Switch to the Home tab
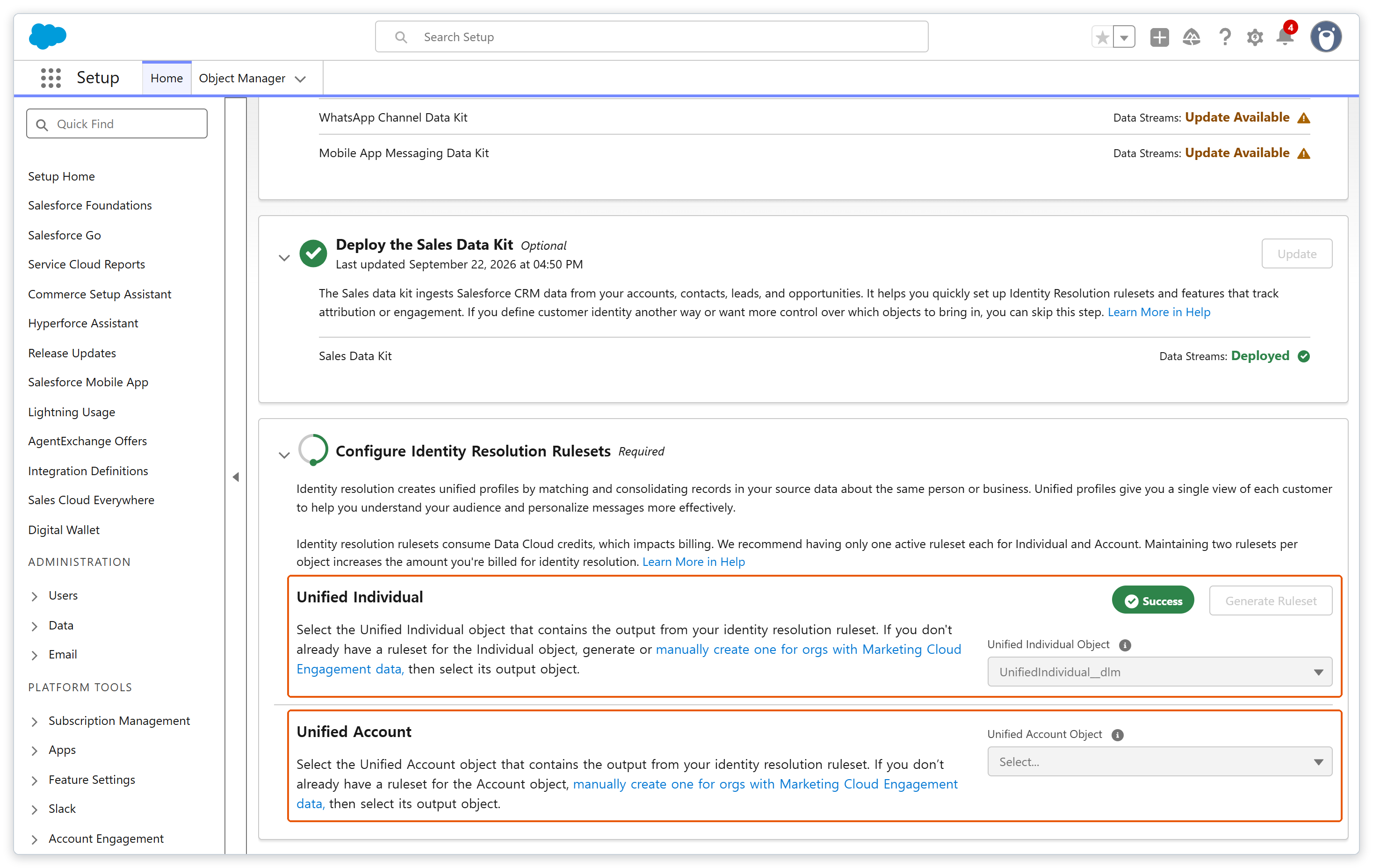Screen dimensions: 1373x868 [166, 78]
